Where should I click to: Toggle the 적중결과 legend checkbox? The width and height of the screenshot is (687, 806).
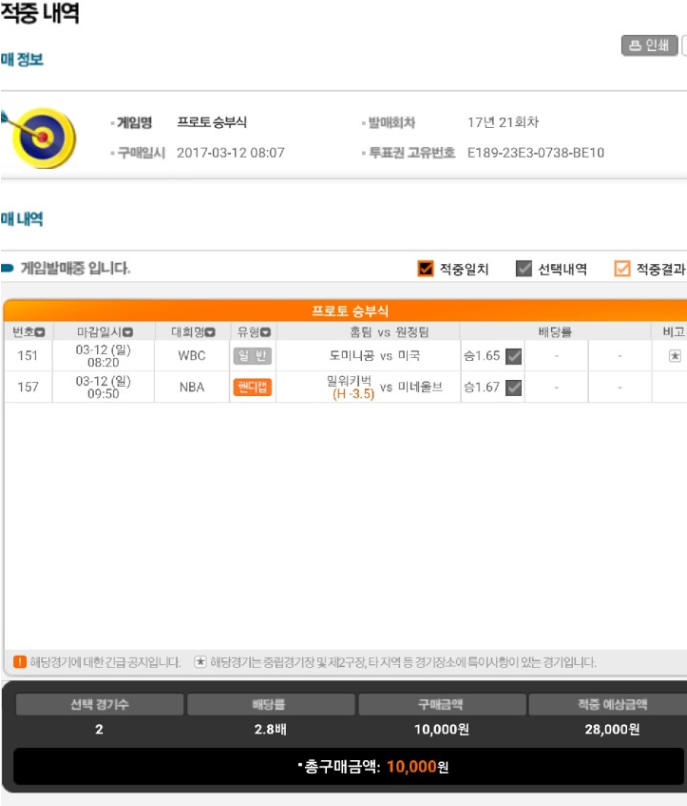coord(622,268)
